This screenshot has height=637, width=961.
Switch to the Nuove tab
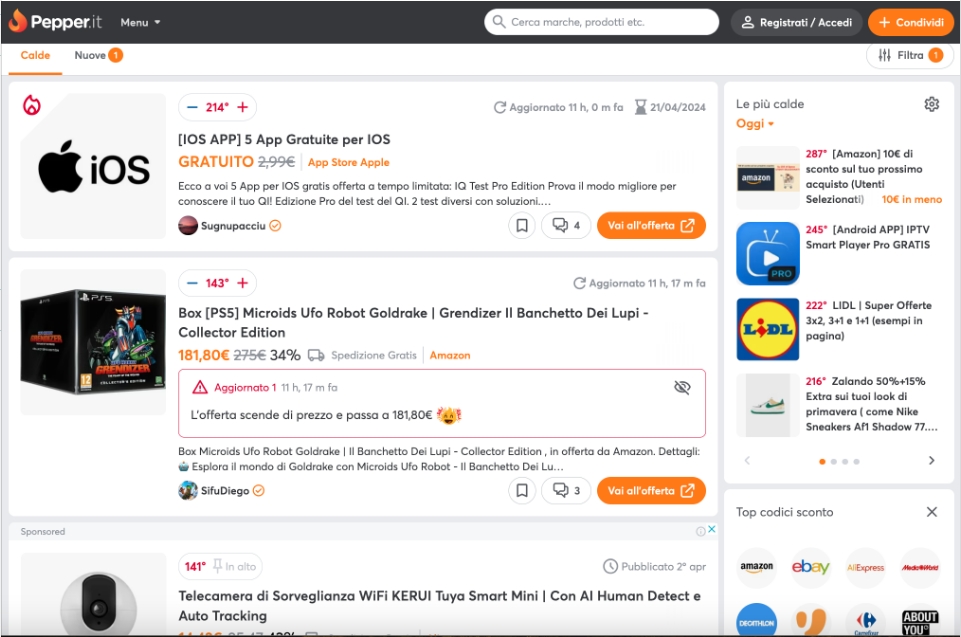coord(98,55)
